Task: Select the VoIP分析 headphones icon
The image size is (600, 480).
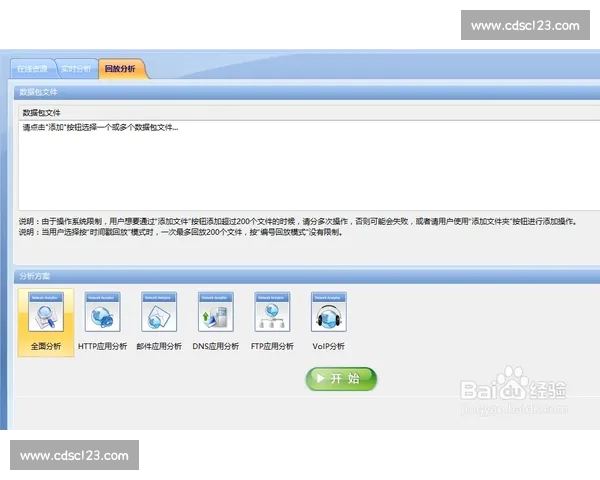Action: pyautogui.click(x=329, y=312)
